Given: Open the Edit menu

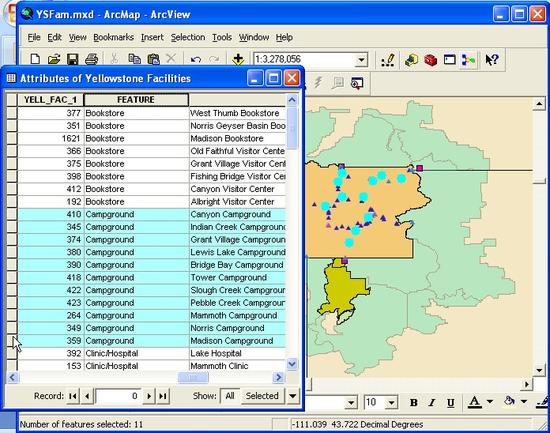Looking at the screenshot, I should [54, 37].
